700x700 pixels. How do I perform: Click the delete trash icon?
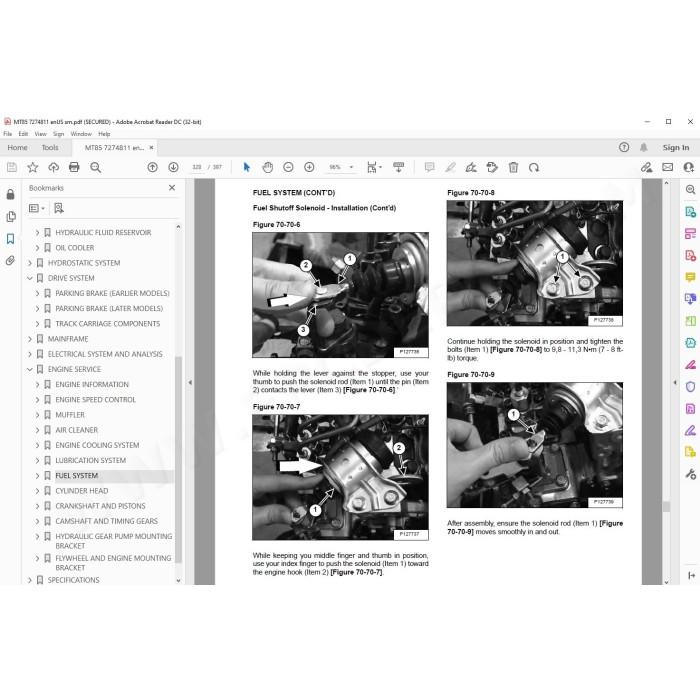pyautogui.click(x=513, y=167)
